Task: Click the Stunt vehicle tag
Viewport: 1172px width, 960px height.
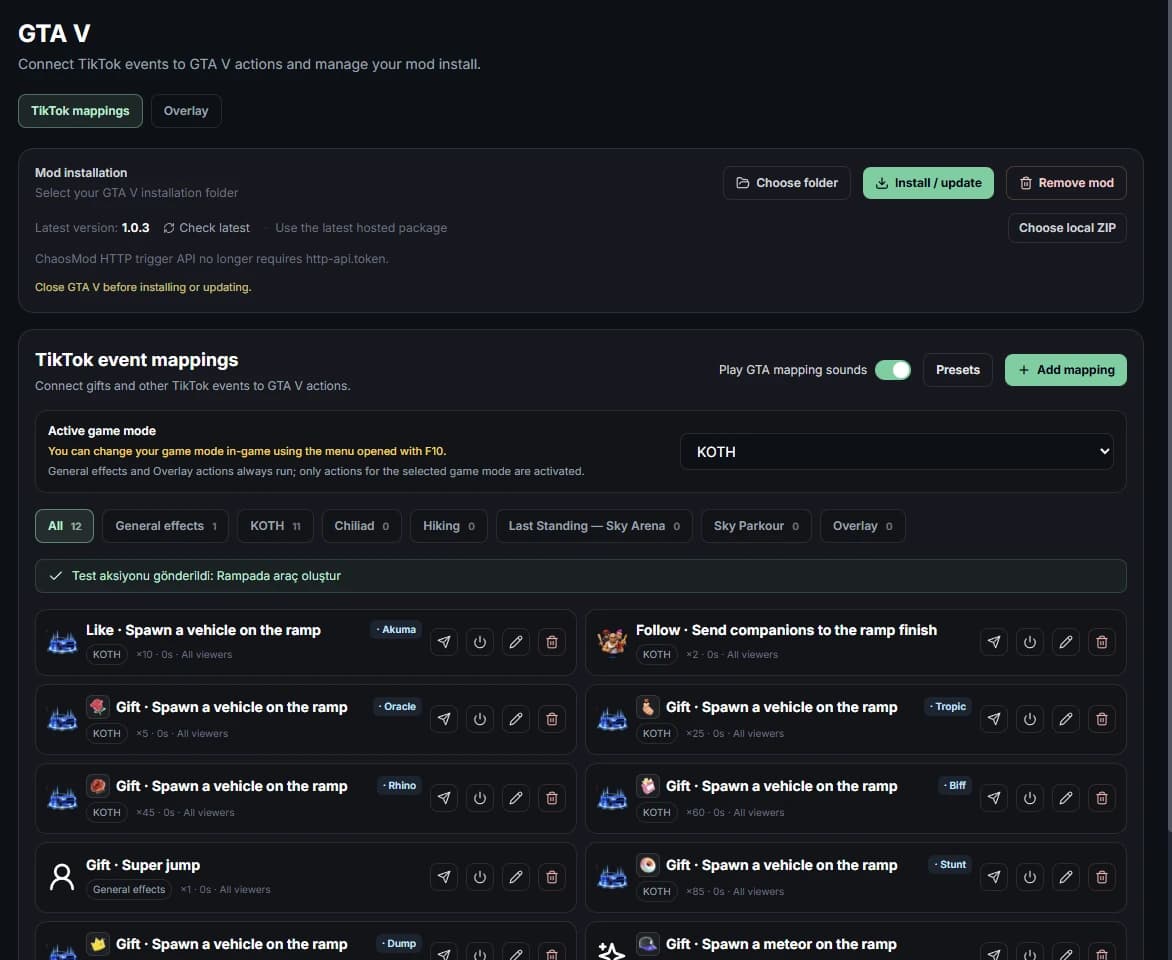Action: pos(950,864)
